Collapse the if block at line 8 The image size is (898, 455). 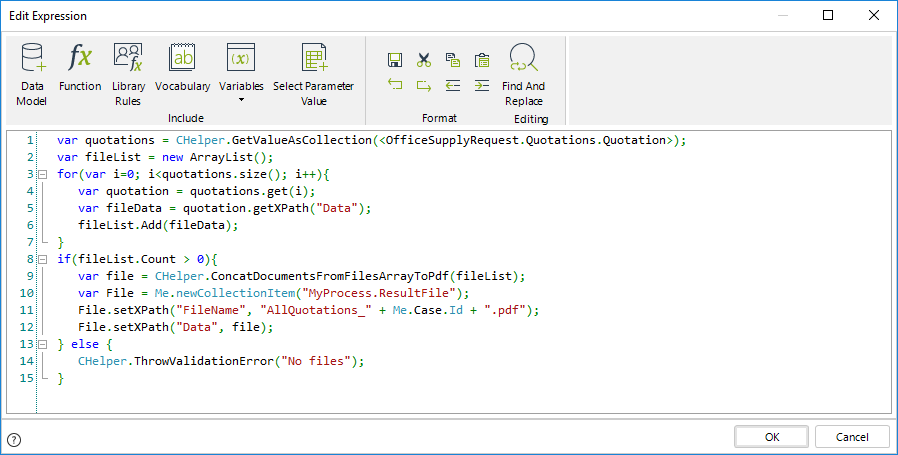tap(43, 260)
